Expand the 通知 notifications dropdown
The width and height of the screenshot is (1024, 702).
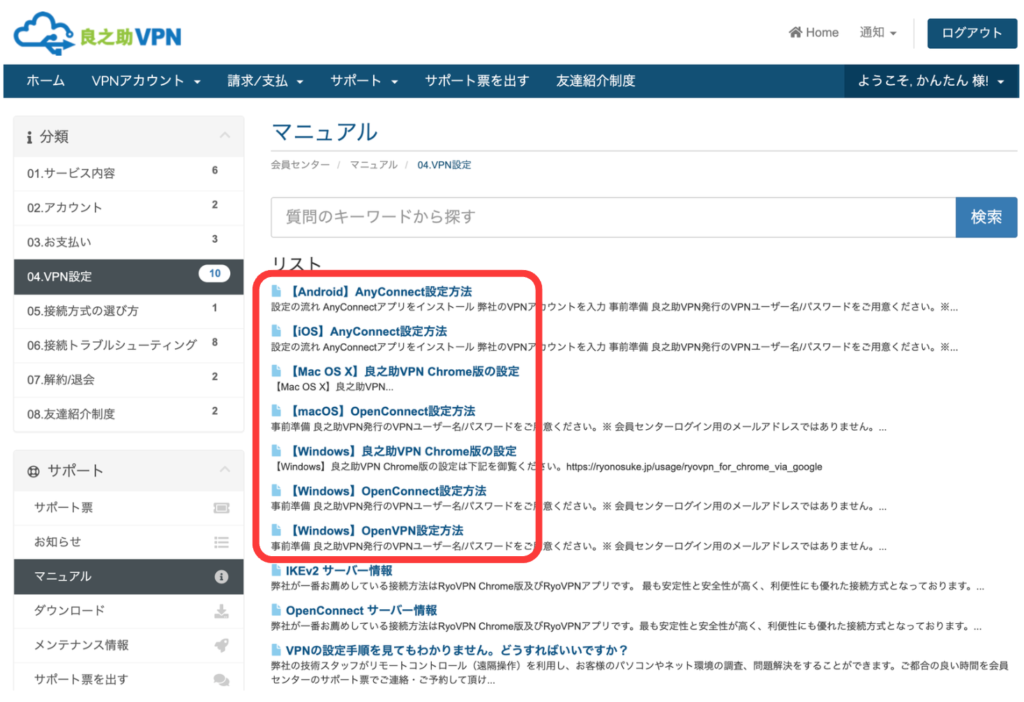coord(878,33)
